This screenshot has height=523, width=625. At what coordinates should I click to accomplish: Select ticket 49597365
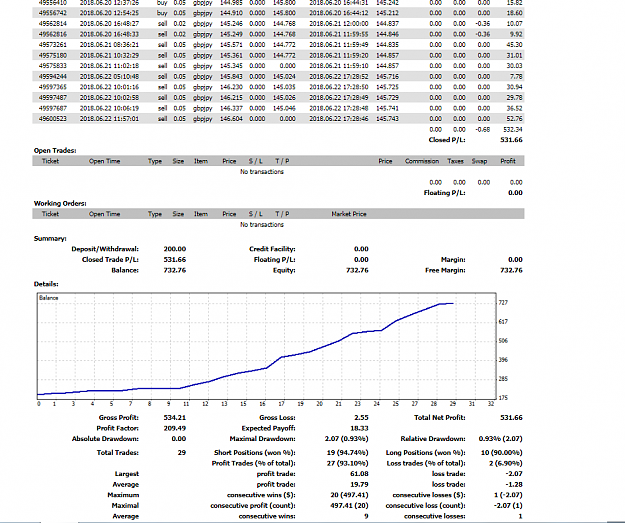click(x=53, y=87)
